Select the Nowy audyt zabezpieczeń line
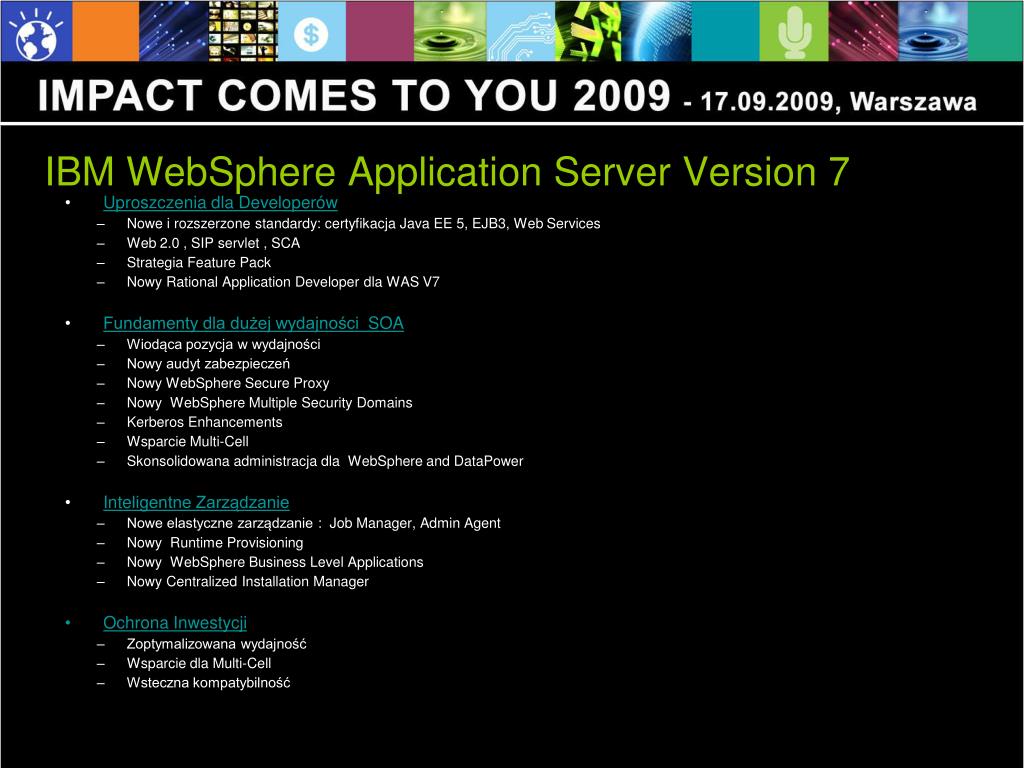 (x=208, y=364)
